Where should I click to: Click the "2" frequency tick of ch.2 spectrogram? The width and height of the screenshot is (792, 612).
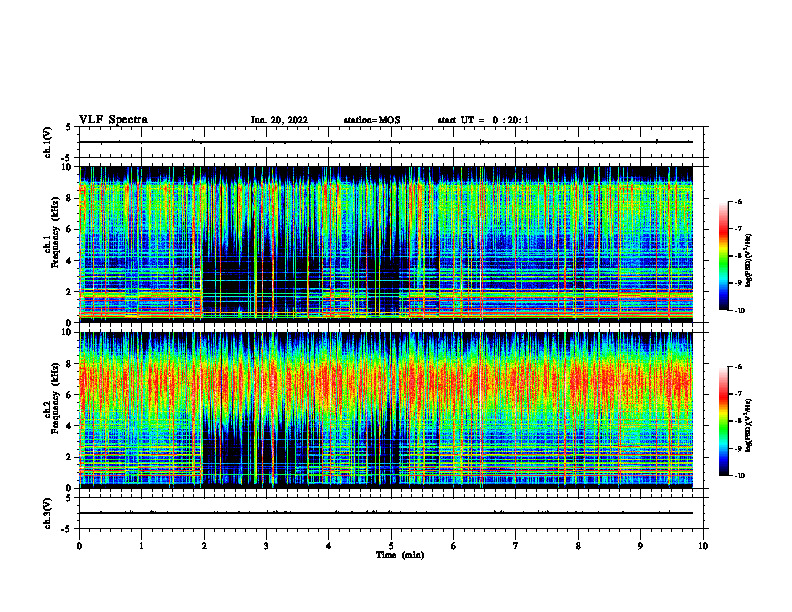pyautogui.click(x=71, y=457)
